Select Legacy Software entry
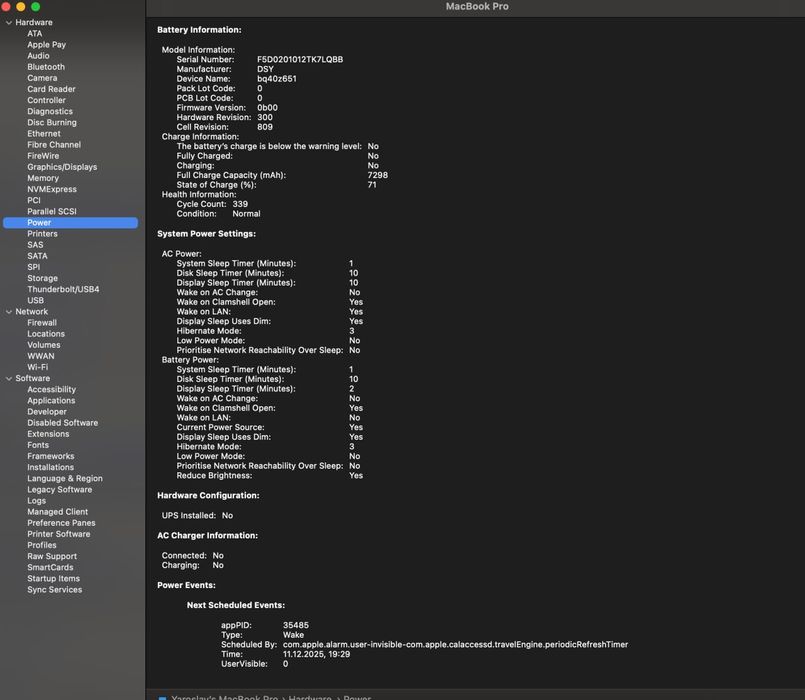Image resolution: width=805 pixels, height=700 pixels. coord(60,490)
